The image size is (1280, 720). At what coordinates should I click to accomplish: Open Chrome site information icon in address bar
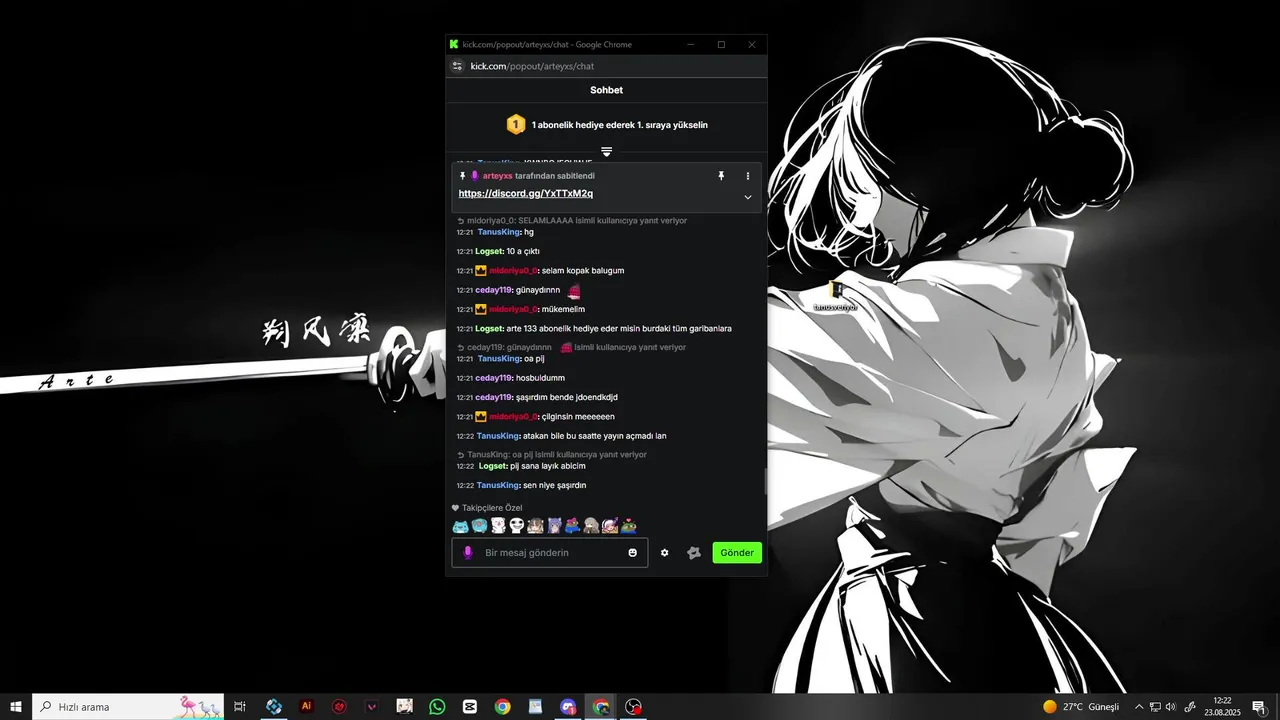(458, 66)
